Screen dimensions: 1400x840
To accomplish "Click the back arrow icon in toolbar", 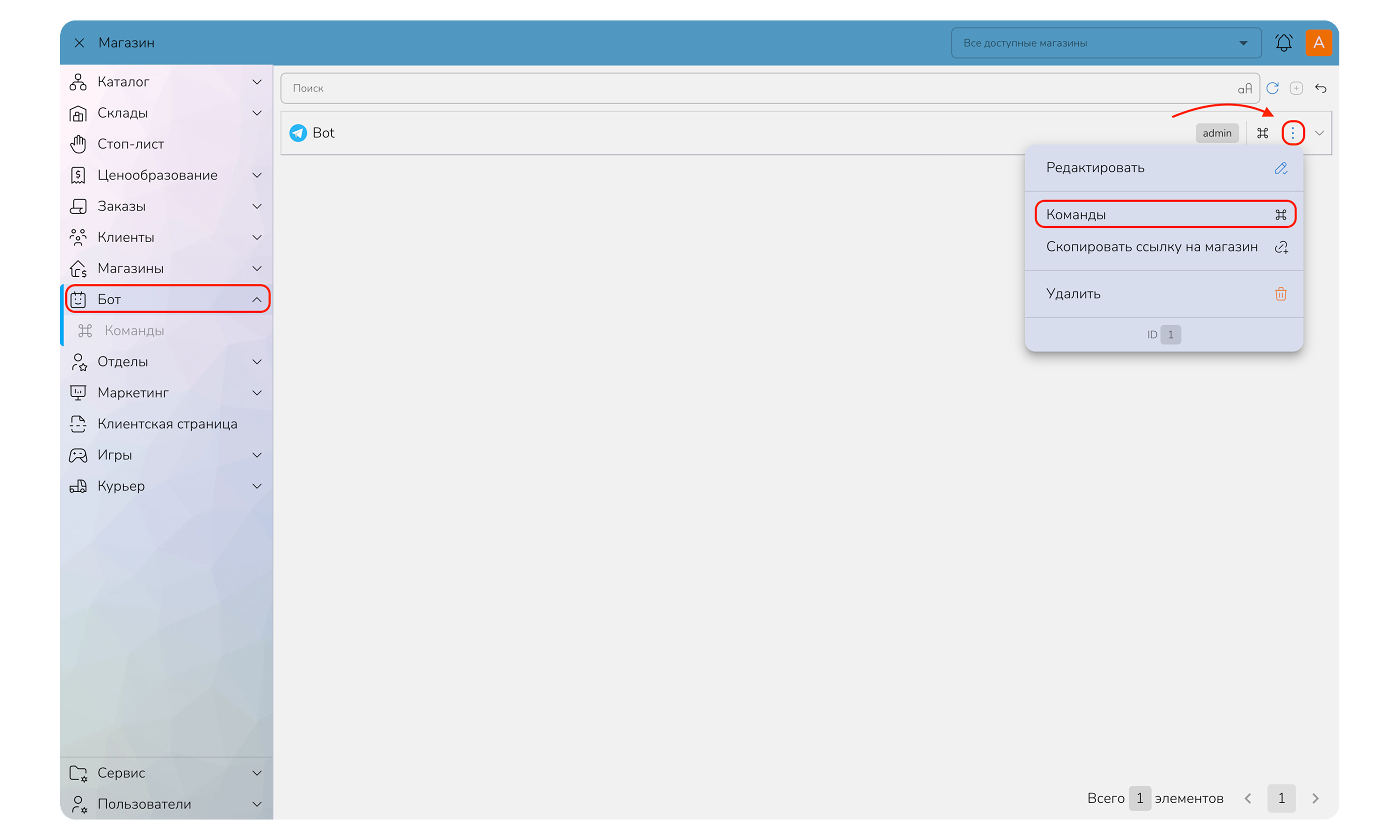I will point(1320,88).
